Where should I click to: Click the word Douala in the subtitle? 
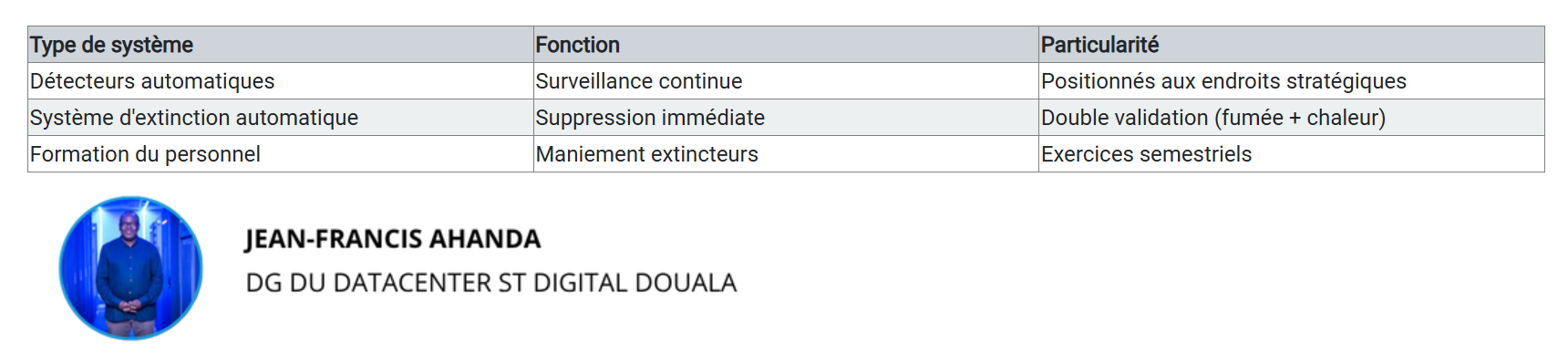686,283
